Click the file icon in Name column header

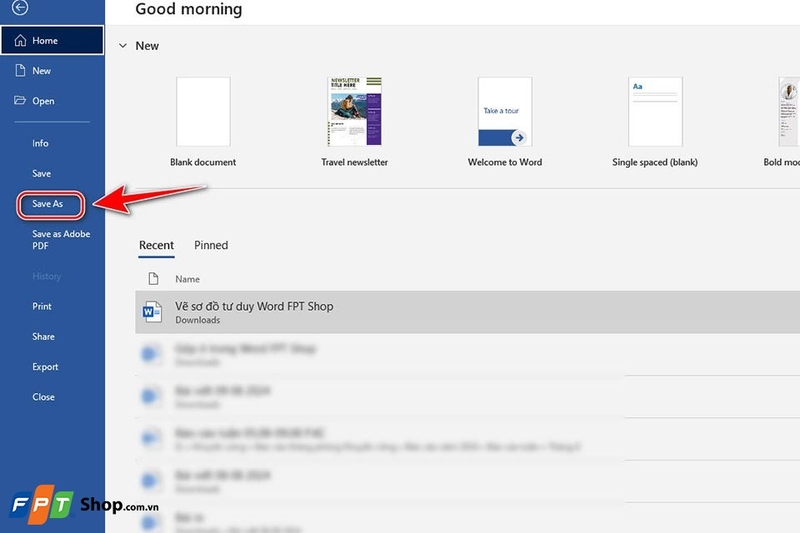point(153,279)
